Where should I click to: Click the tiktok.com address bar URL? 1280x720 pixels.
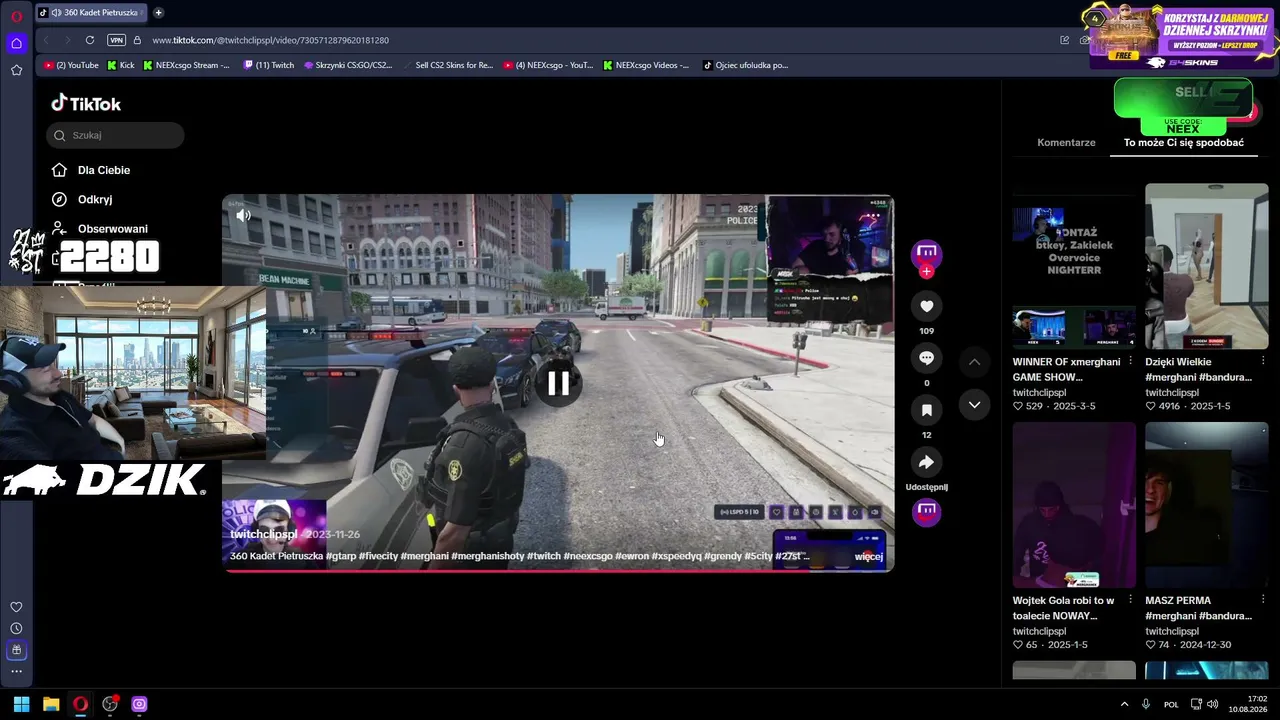270,40
